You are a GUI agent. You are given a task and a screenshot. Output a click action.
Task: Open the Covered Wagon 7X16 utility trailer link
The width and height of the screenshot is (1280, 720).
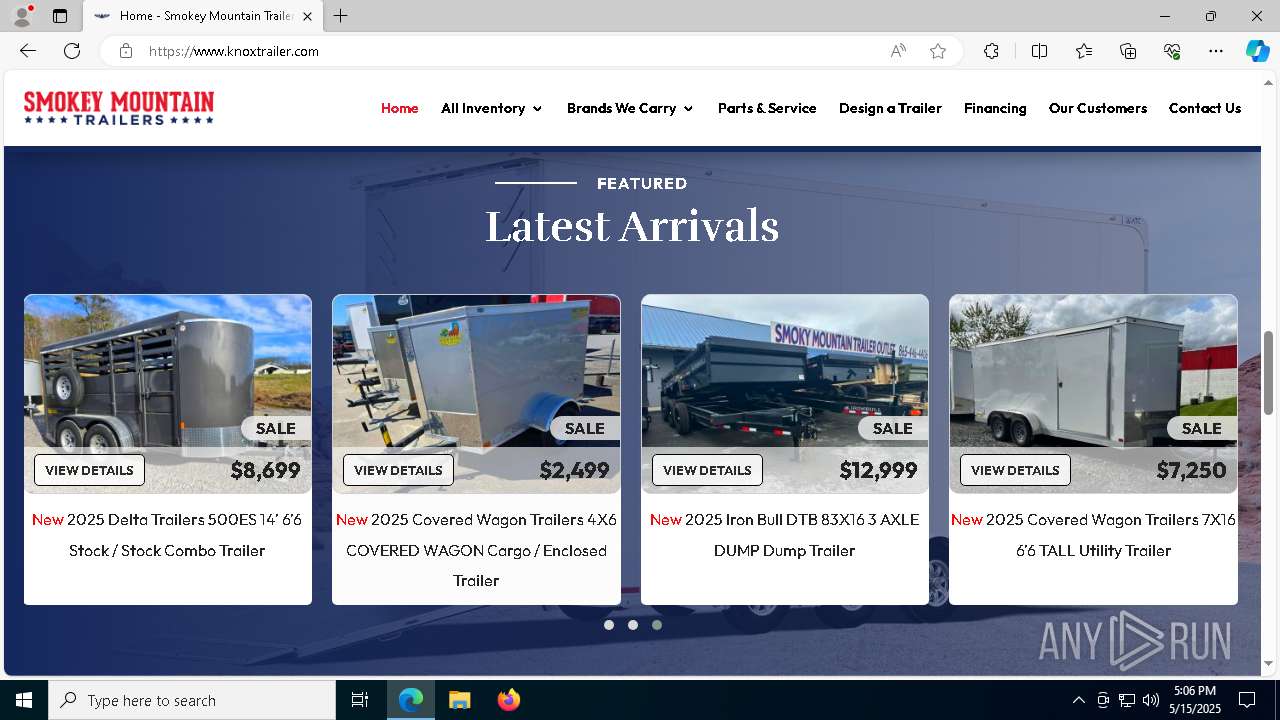pyautogui.click(x=1093, y=535)
